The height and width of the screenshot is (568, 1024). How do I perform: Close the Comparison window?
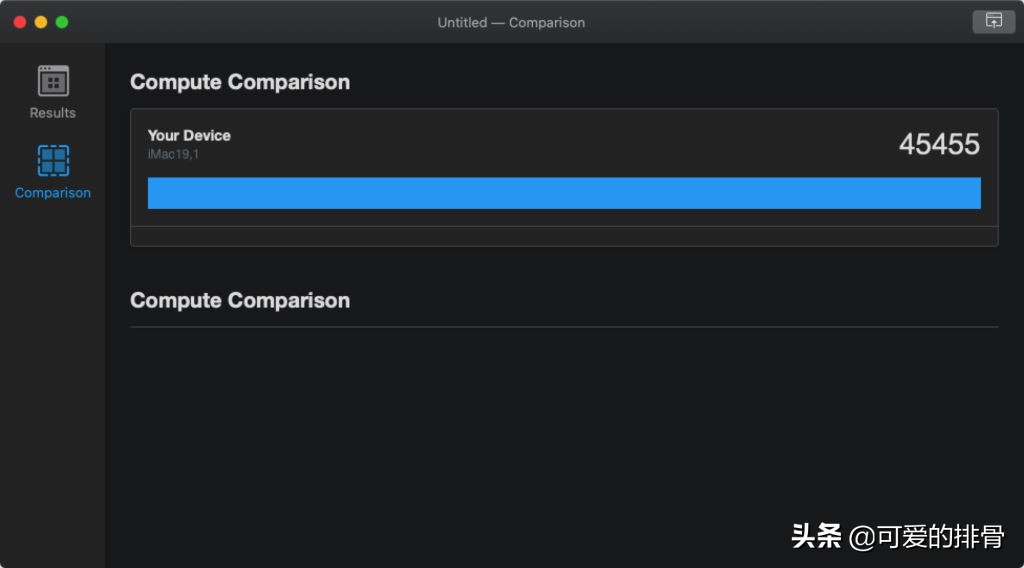click(x=20, y=22)
